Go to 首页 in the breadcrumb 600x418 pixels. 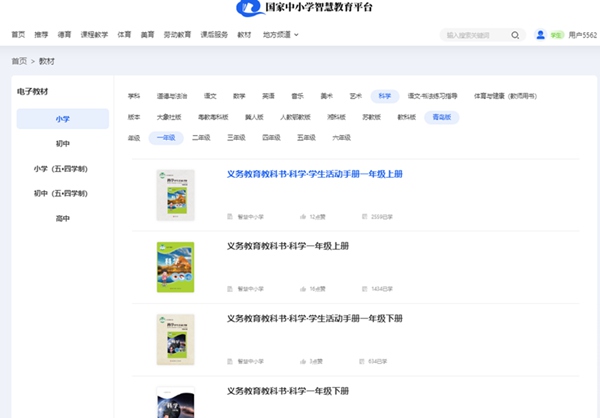pyautogui.click(x=19, y=61)
